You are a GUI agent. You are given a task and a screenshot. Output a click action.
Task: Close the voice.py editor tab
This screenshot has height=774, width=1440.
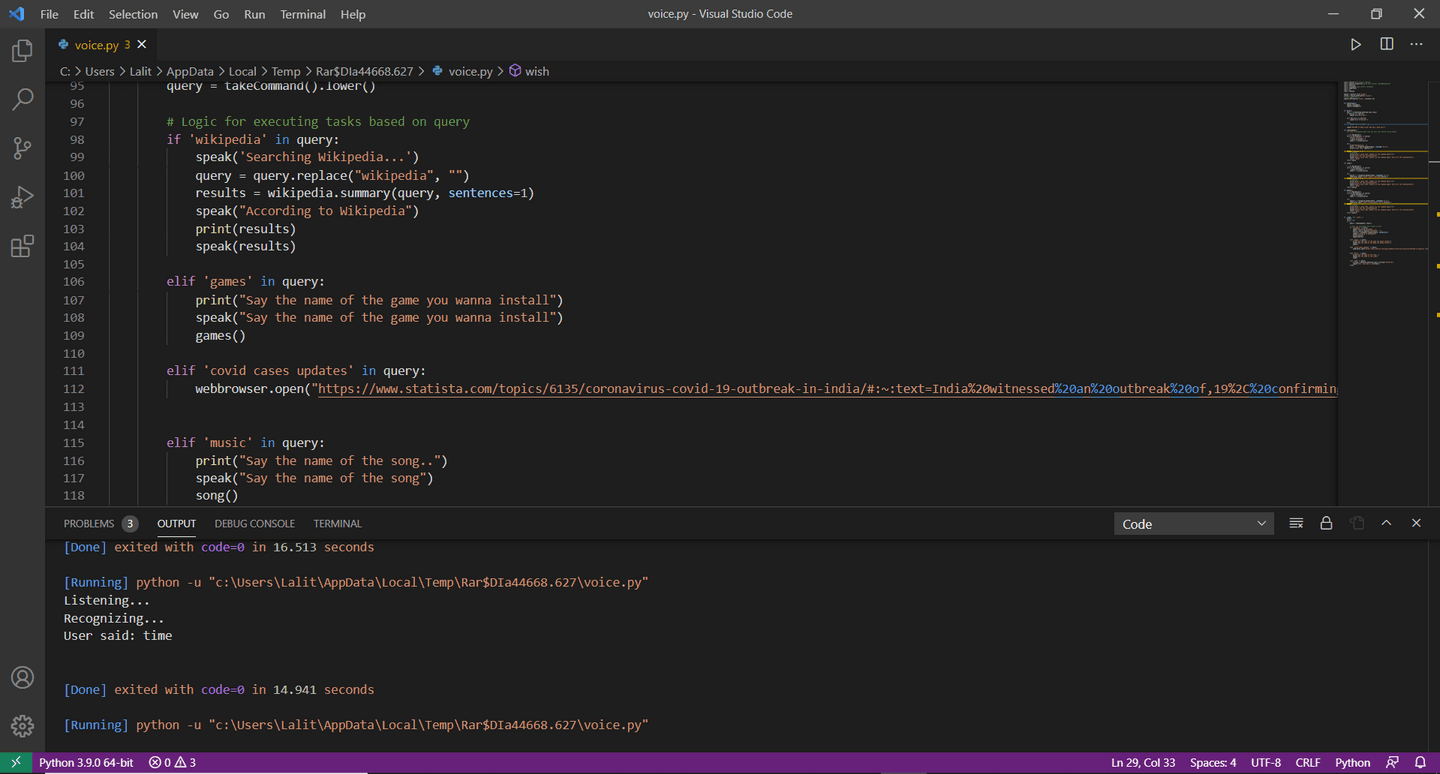[142, 44]
